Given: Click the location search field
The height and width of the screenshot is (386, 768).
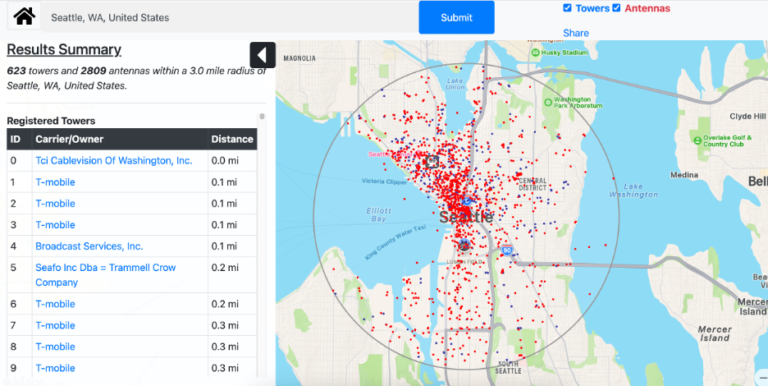Looking at the screenshot, I should 229,18.
